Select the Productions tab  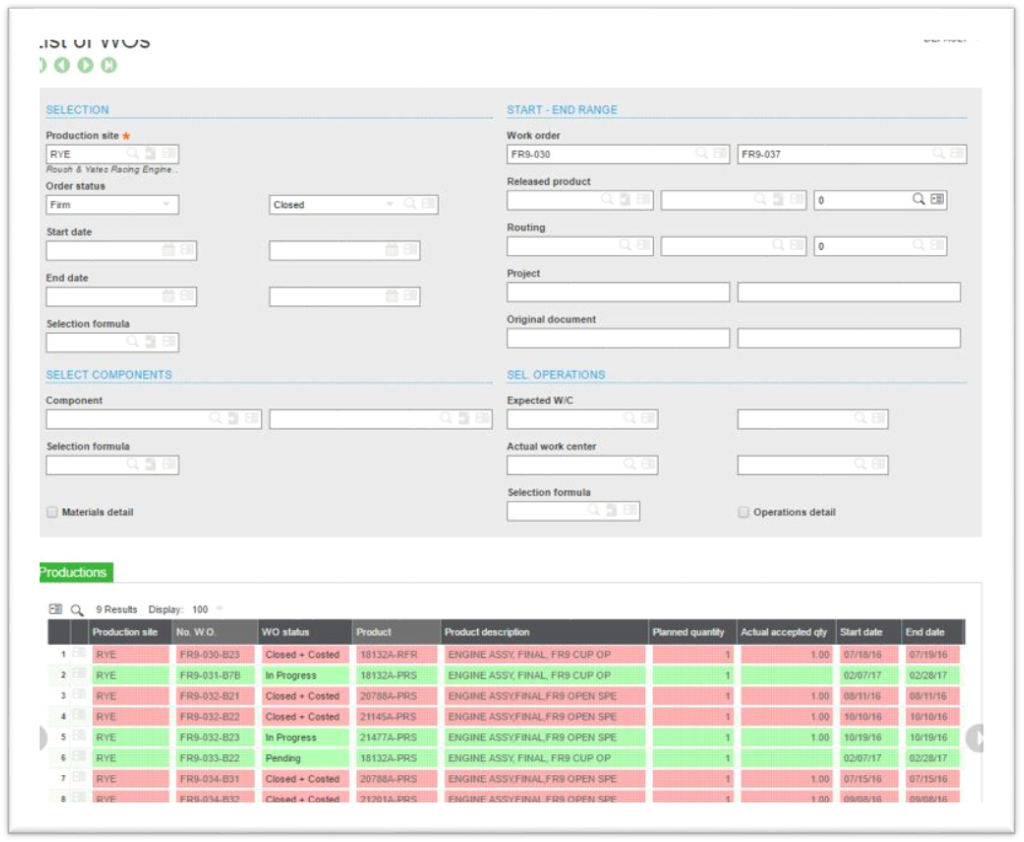tap(75, 572)
